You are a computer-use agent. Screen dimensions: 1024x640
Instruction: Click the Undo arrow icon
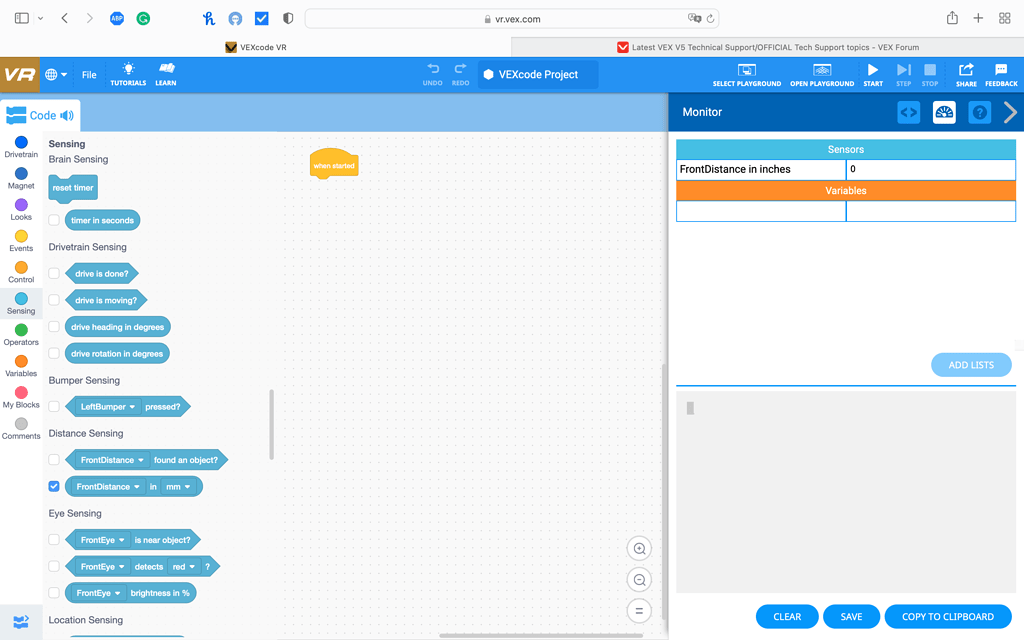(433, 69)
